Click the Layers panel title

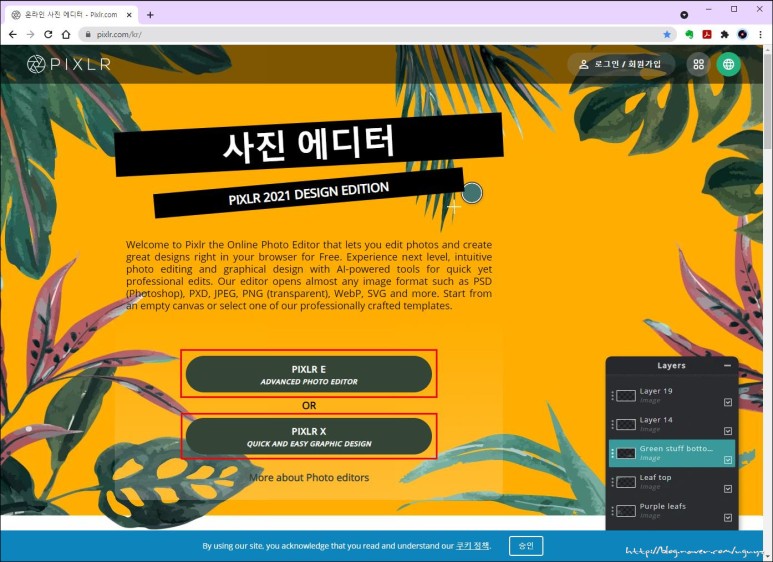click(671, 365)
